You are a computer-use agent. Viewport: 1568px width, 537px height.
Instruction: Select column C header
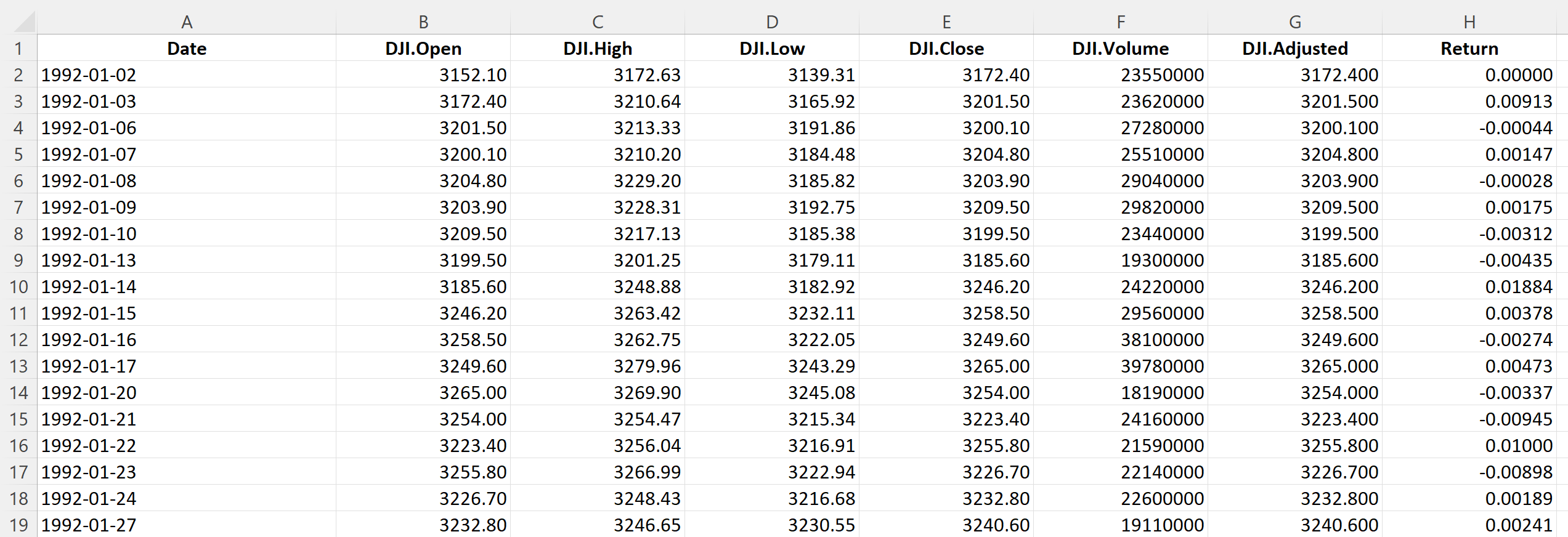point(598,22)
